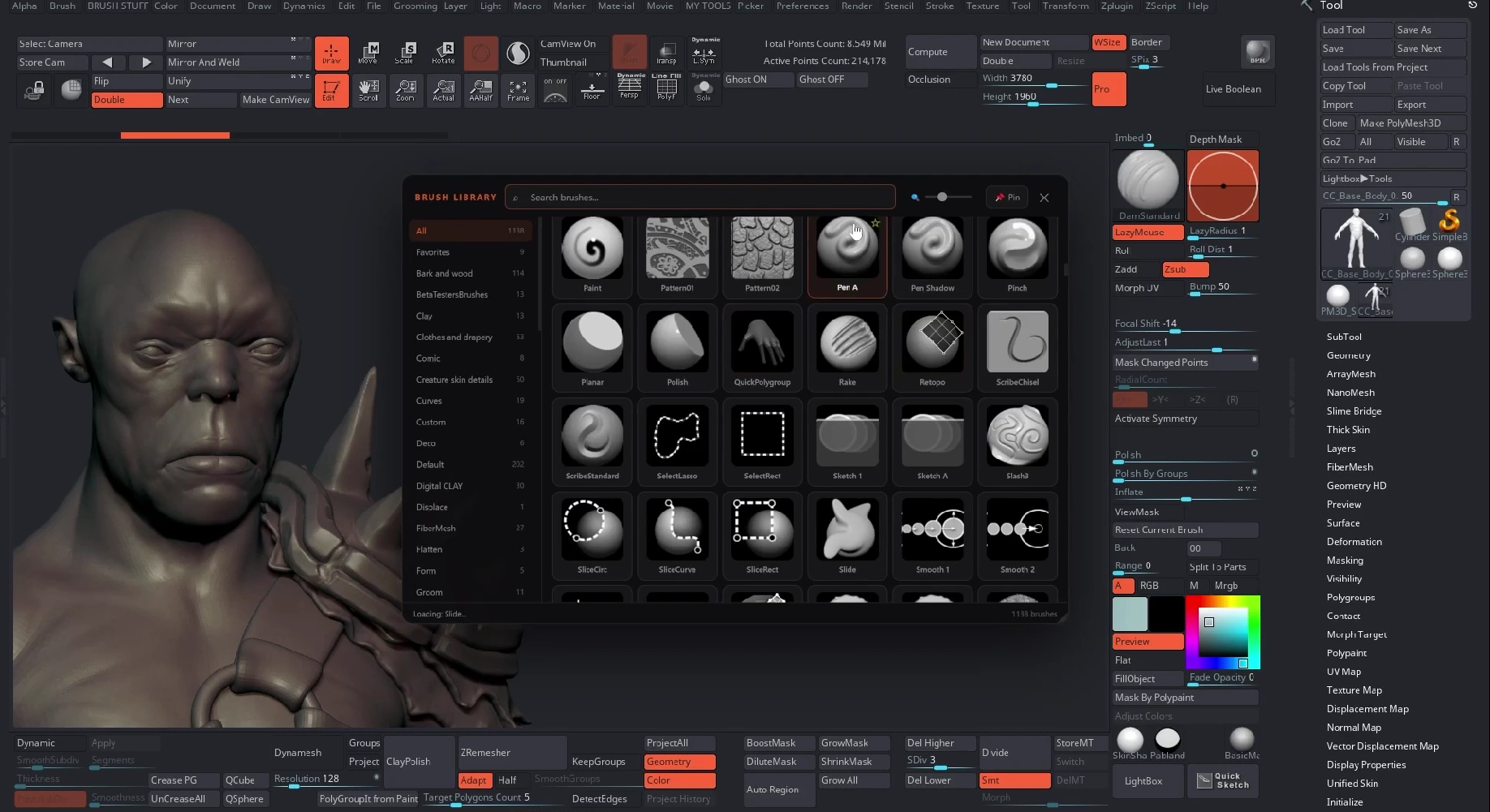Activate the Draw mode icon
This screenshot has height=812, width=1490.
(x=331, y=53)
